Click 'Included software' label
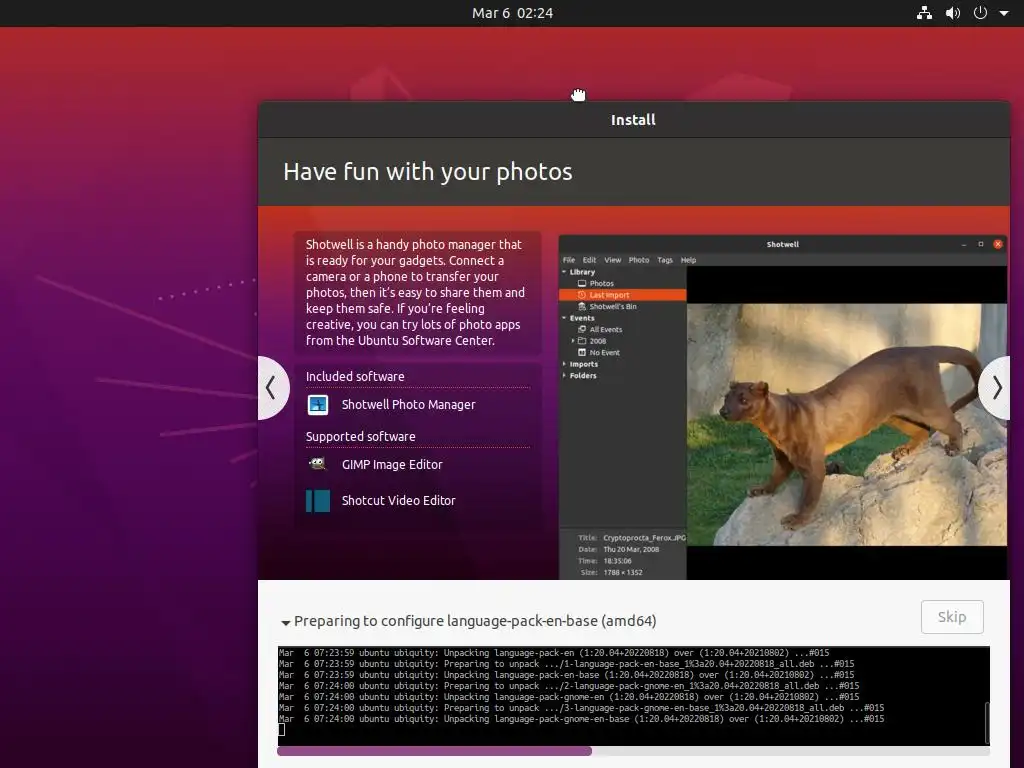The image size is (1024, 768). [x=355, y=377]
